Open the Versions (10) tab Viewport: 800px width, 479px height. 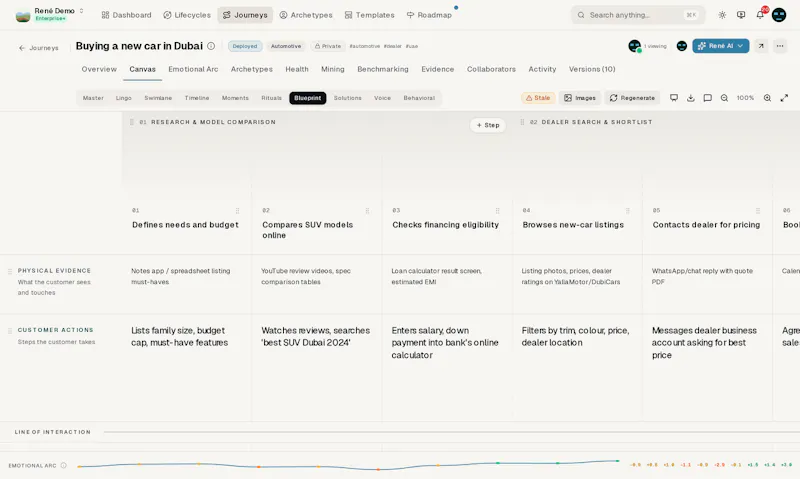[592, 69]
